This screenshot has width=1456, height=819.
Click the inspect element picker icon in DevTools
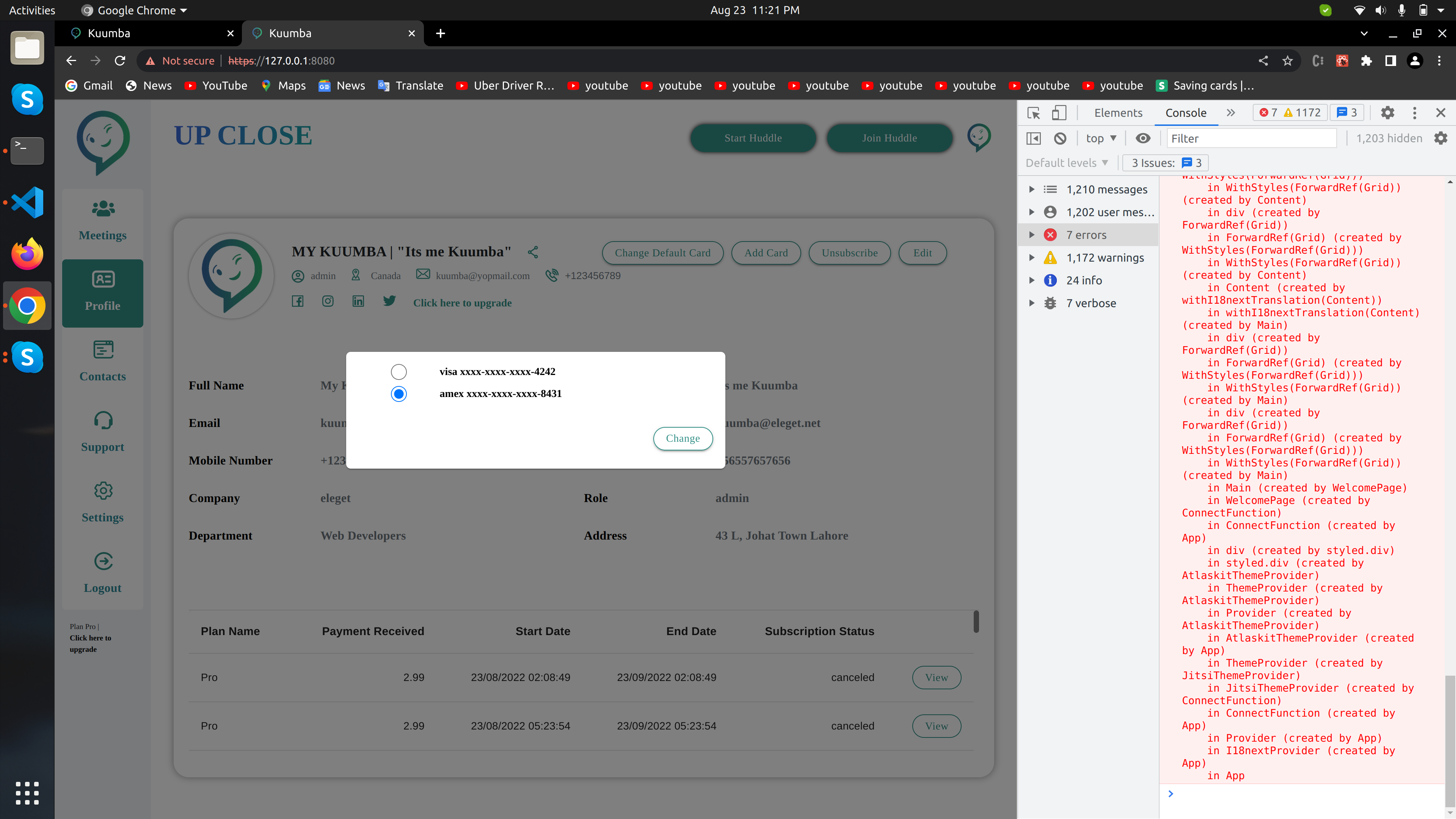1033,113
